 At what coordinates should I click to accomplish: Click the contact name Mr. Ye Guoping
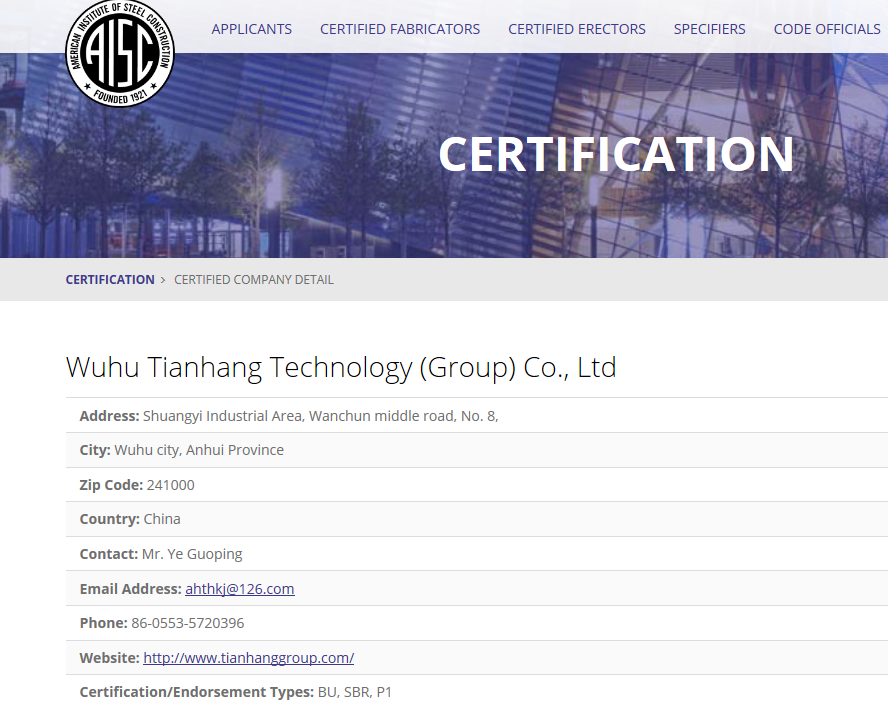[x=192, y=554]
